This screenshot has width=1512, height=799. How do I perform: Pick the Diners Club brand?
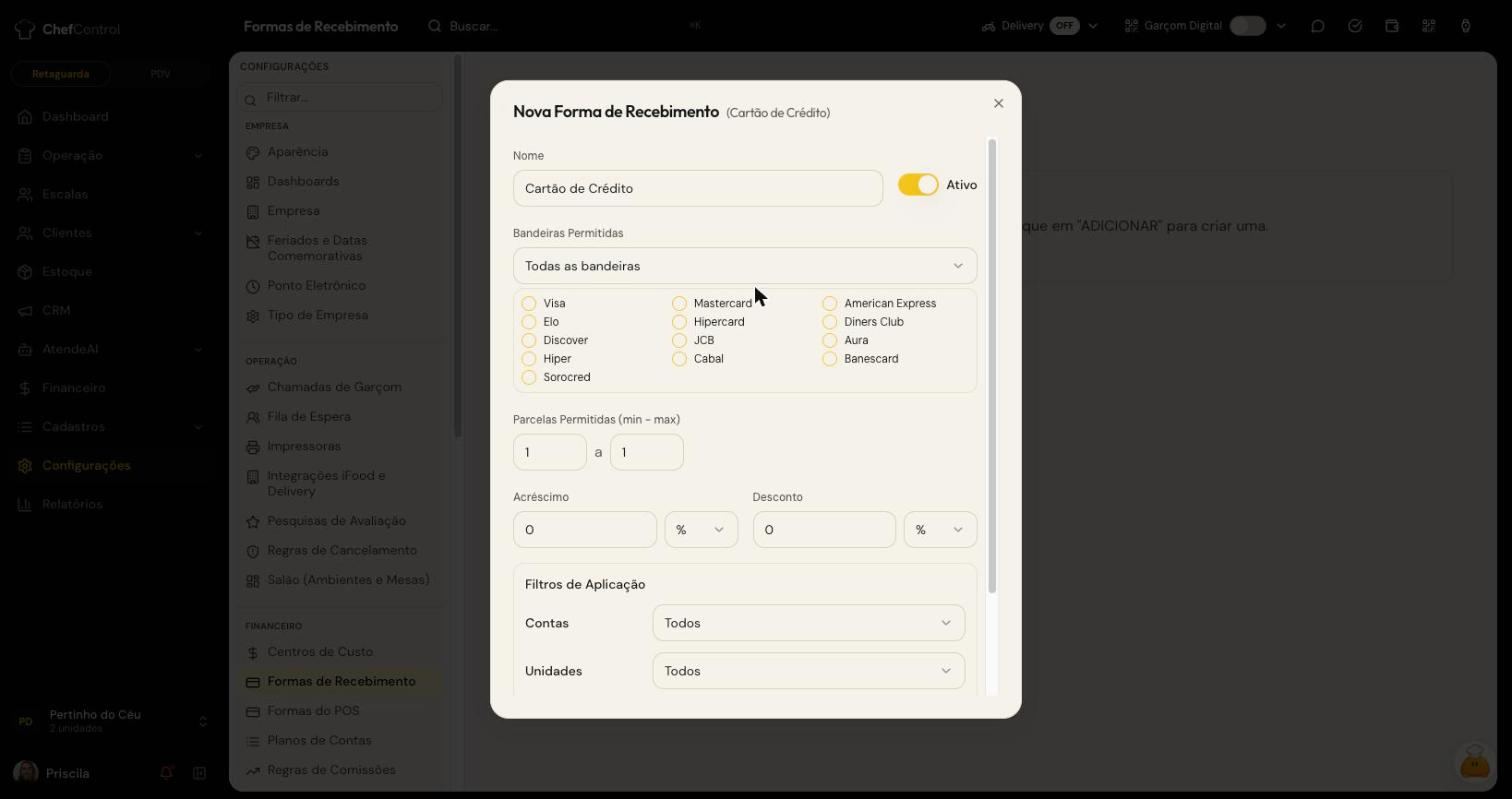tap(829, 322)
